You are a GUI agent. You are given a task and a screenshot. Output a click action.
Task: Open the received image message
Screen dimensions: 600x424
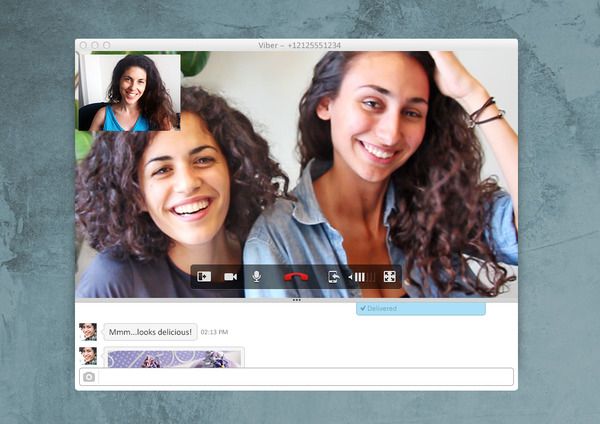174,357
